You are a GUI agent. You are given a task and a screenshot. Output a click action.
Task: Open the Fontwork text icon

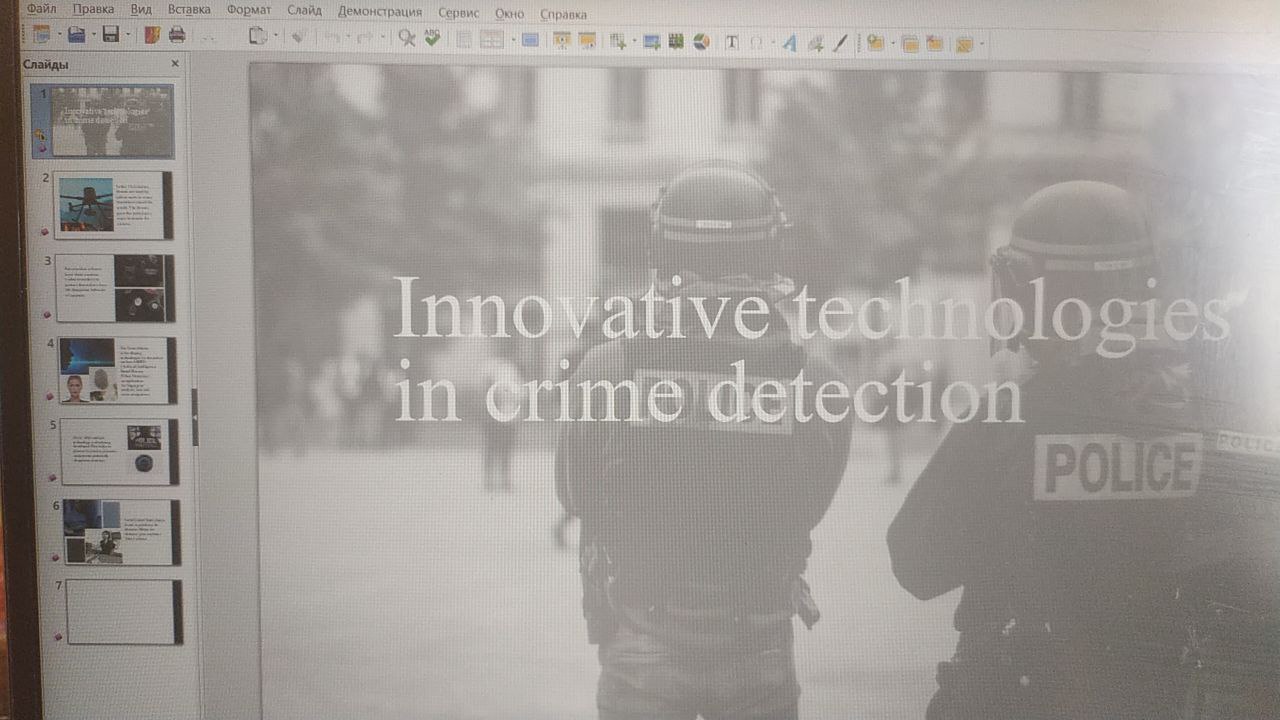coord(789,42)
